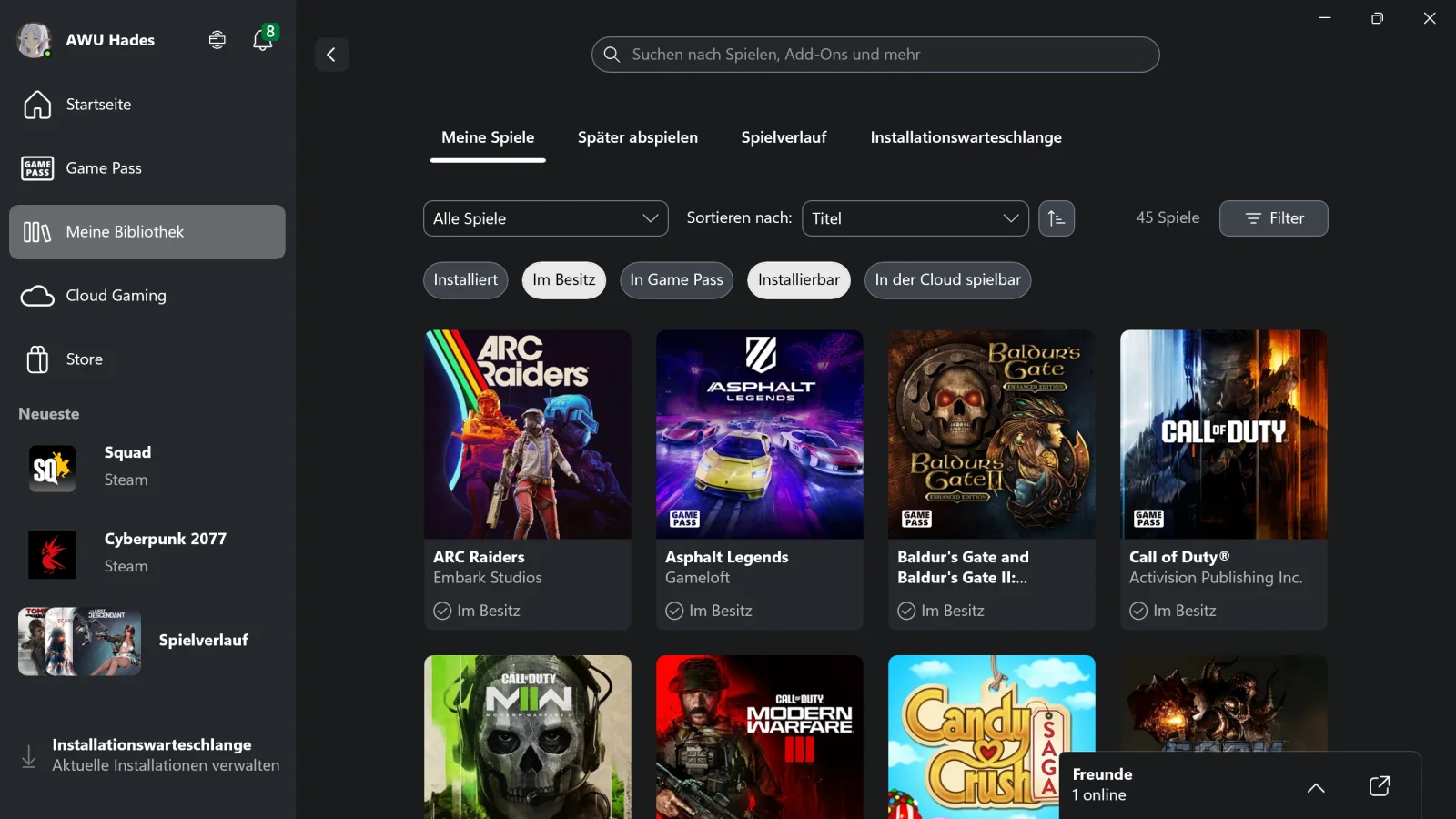
Task: Navigate to Game Pass in the sidebar
Action: (x=147, y=168)
